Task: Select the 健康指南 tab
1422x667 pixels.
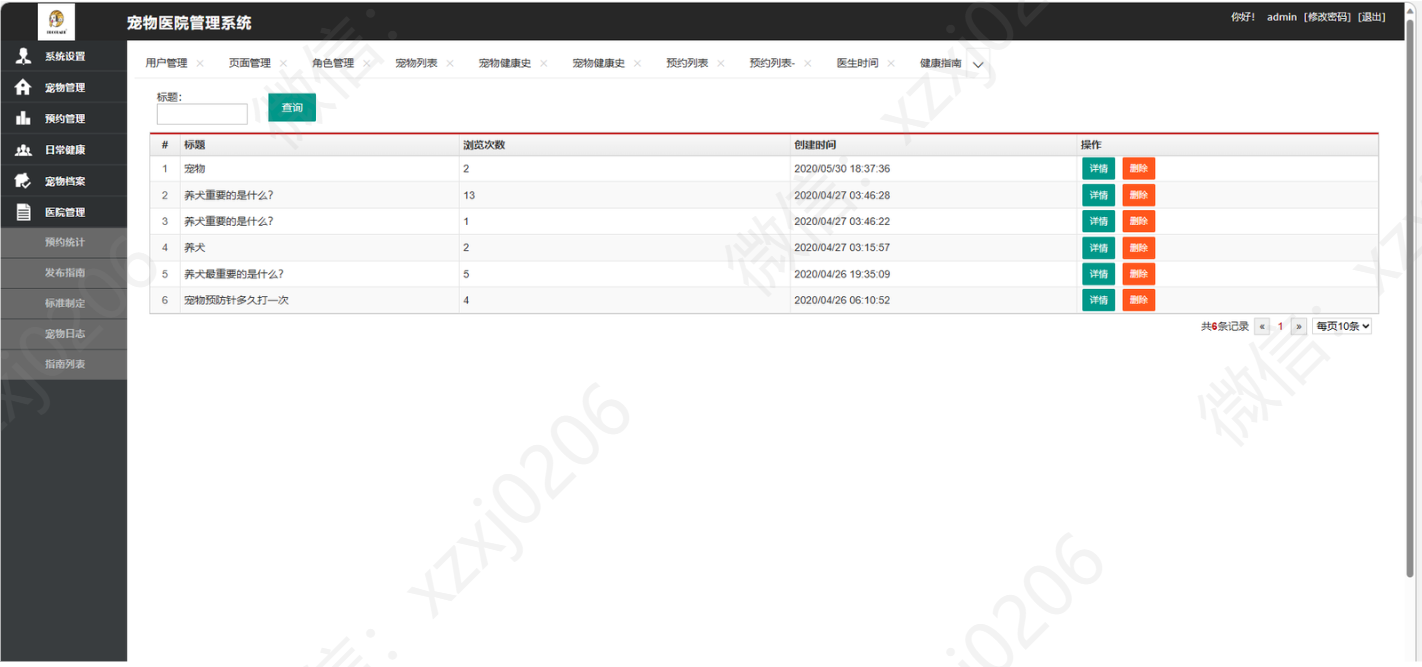Action: [x=941, y=63]
